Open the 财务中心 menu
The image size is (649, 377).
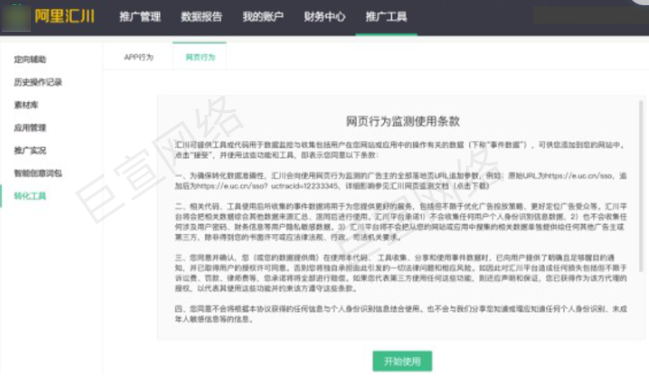point(324,17)
